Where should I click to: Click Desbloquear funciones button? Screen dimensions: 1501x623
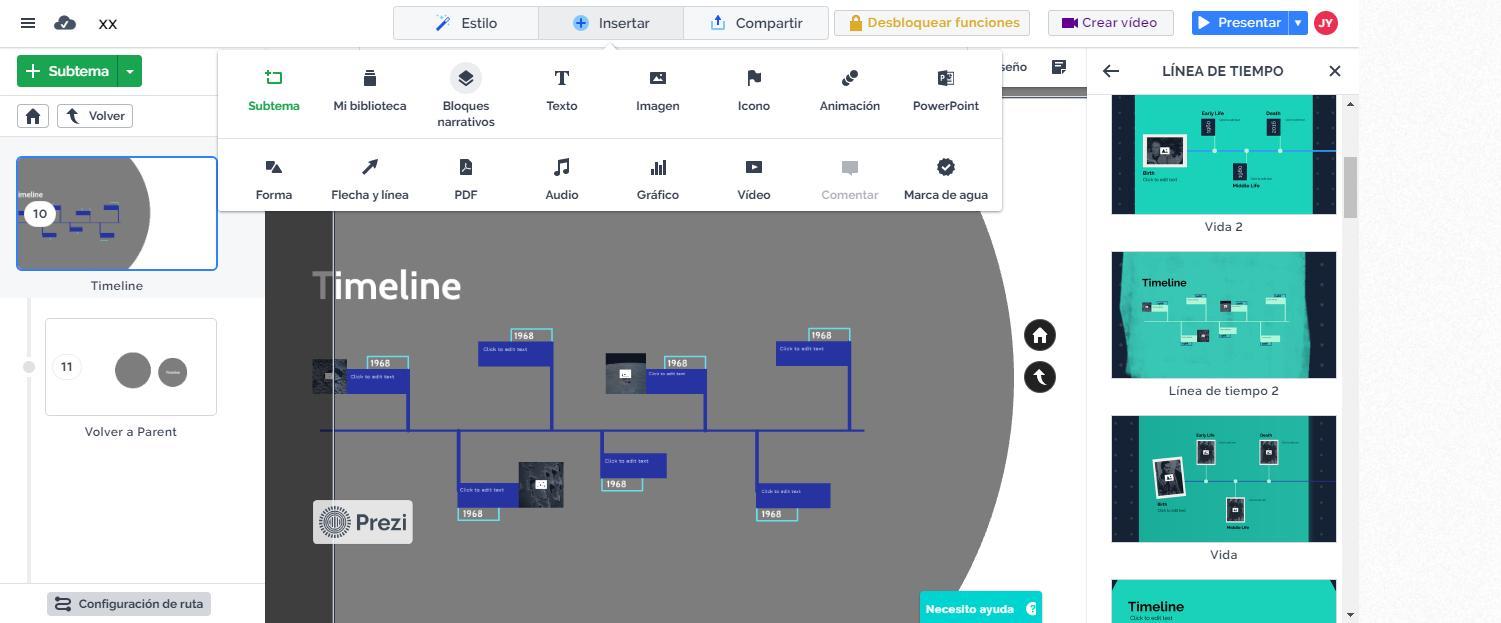(934, 23)
